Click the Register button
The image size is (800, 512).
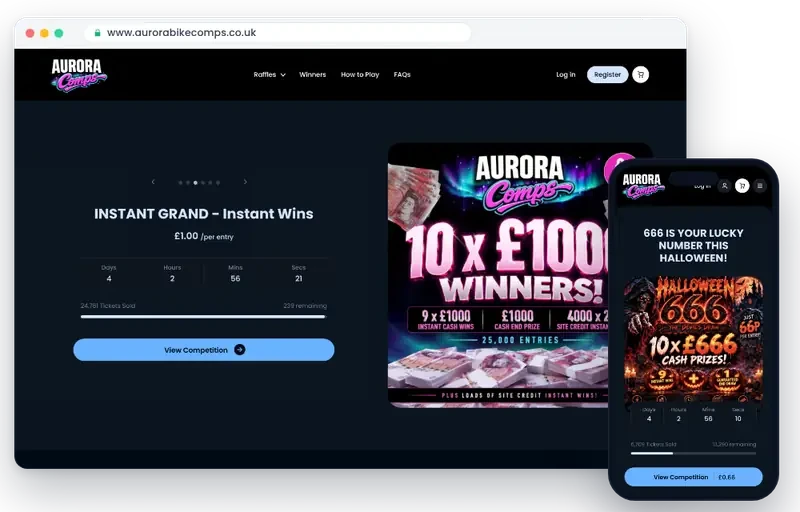pyautogui.click(x=607, y=74)
